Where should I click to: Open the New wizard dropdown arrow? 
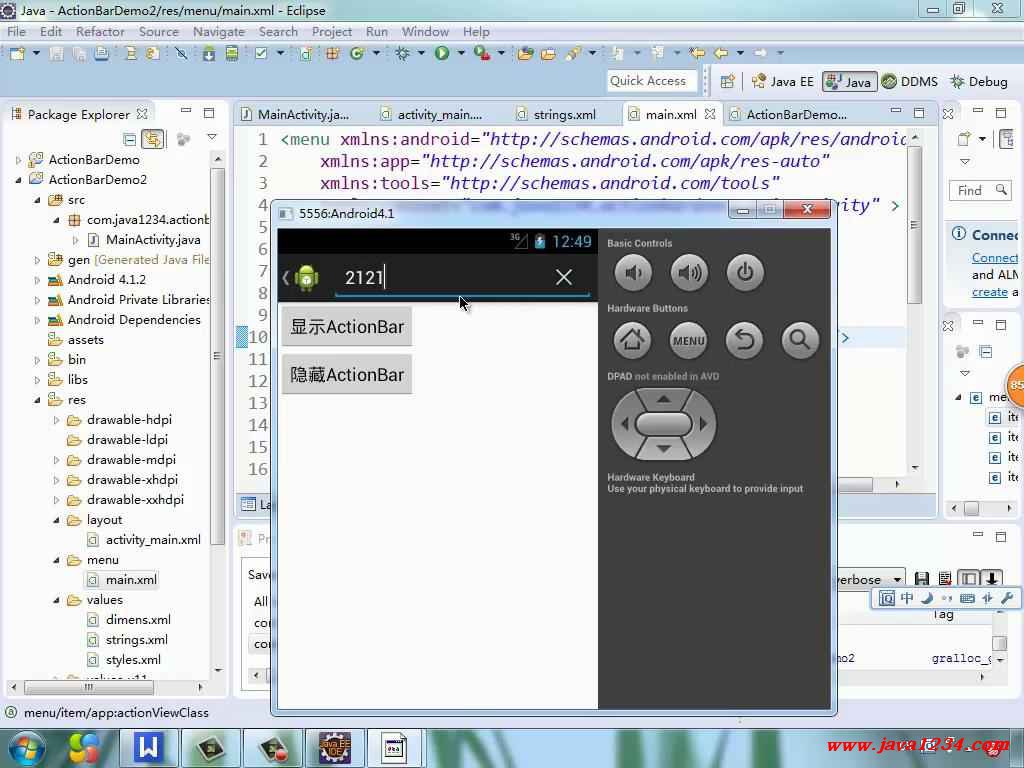(36, 53)
